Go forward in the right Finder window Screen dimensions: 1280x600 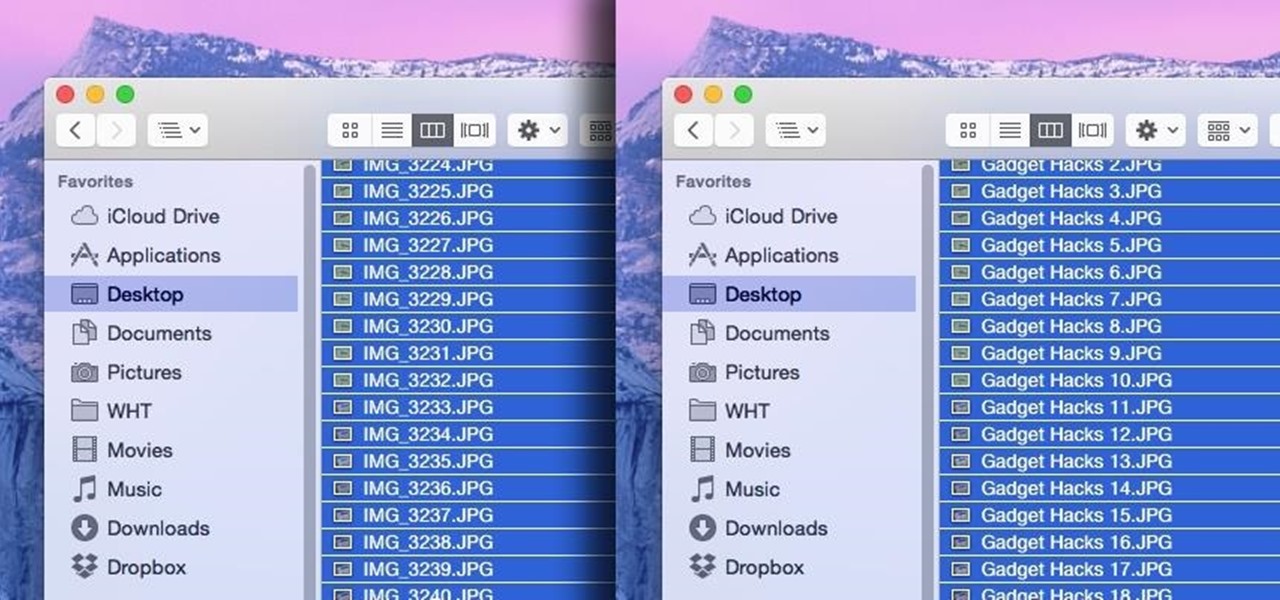coord(734,130)
